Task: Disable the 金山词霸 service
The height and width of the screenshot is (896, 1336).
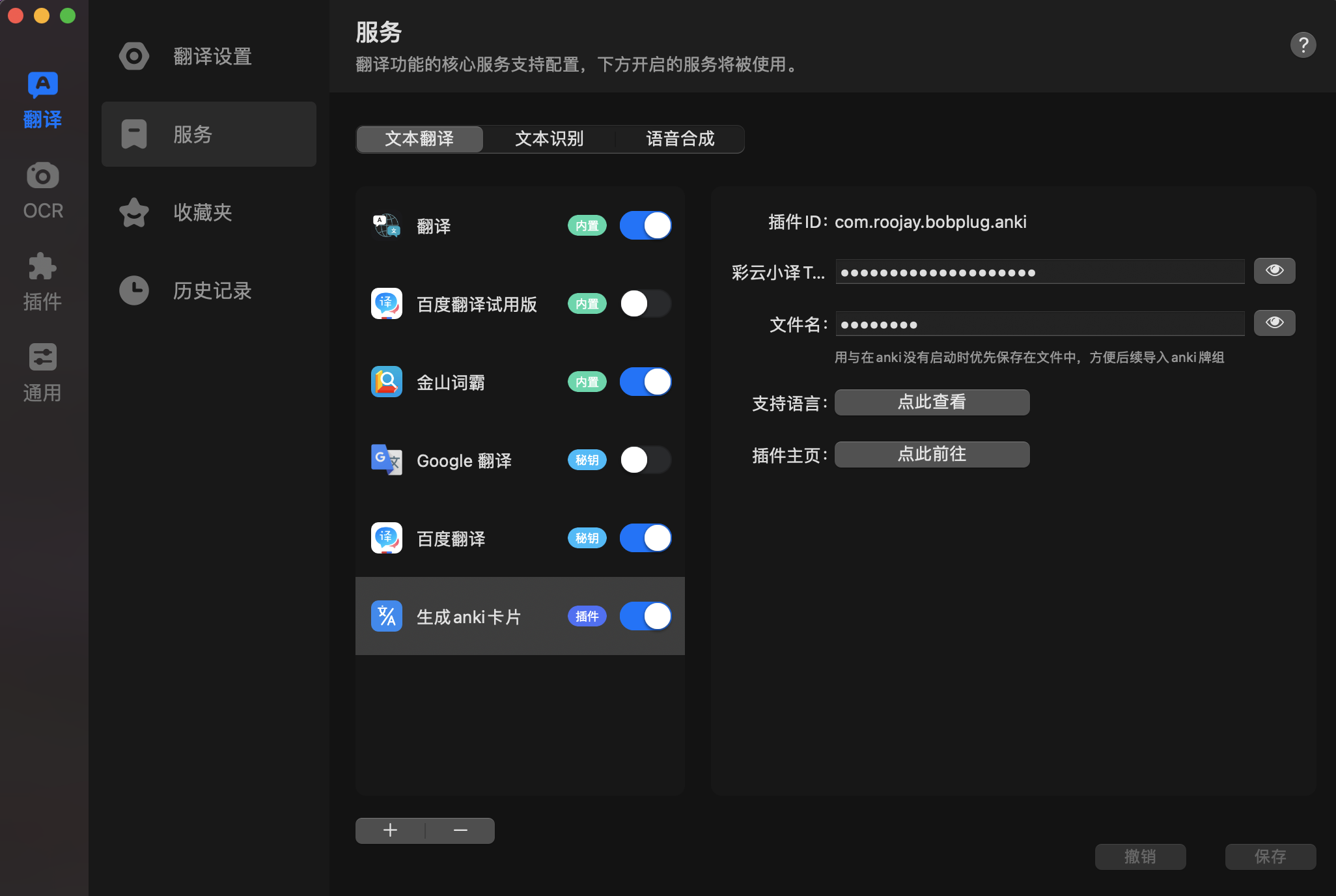Action: tap(645, 382)
